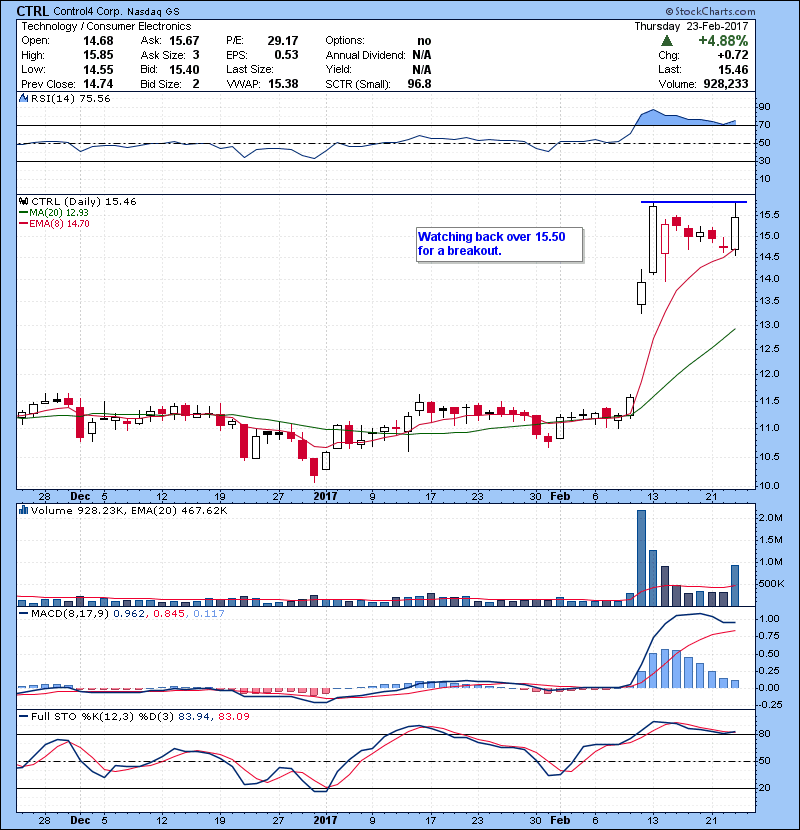The image size is (800, 830).
Task: Click the 2.0M volume axis label
Action: (770, 518)
